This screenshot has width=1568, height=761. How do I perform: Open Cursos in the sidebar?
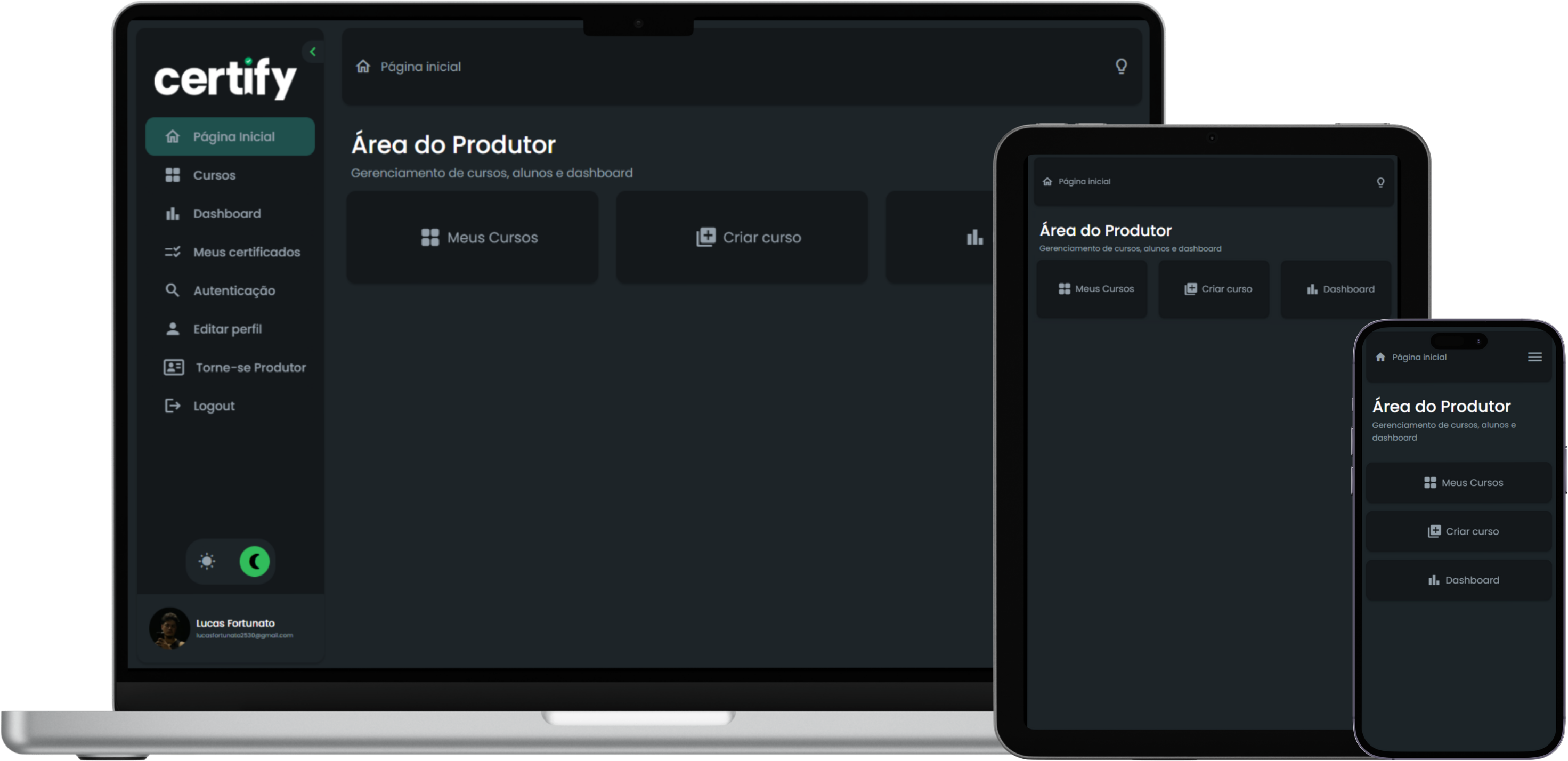point(214,175)
